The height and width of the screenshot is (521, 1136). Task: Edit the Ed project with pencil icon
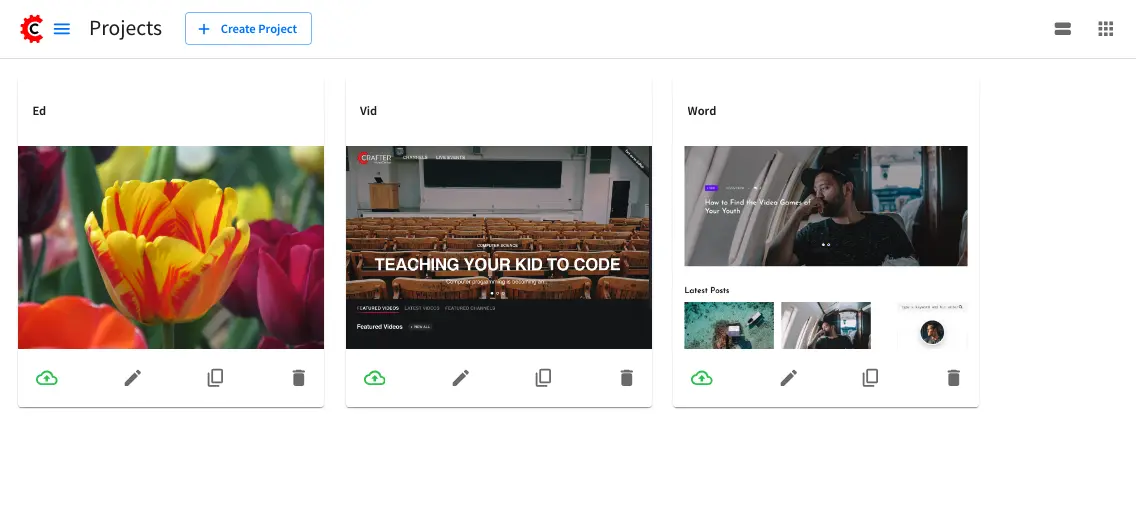point(133,378)
